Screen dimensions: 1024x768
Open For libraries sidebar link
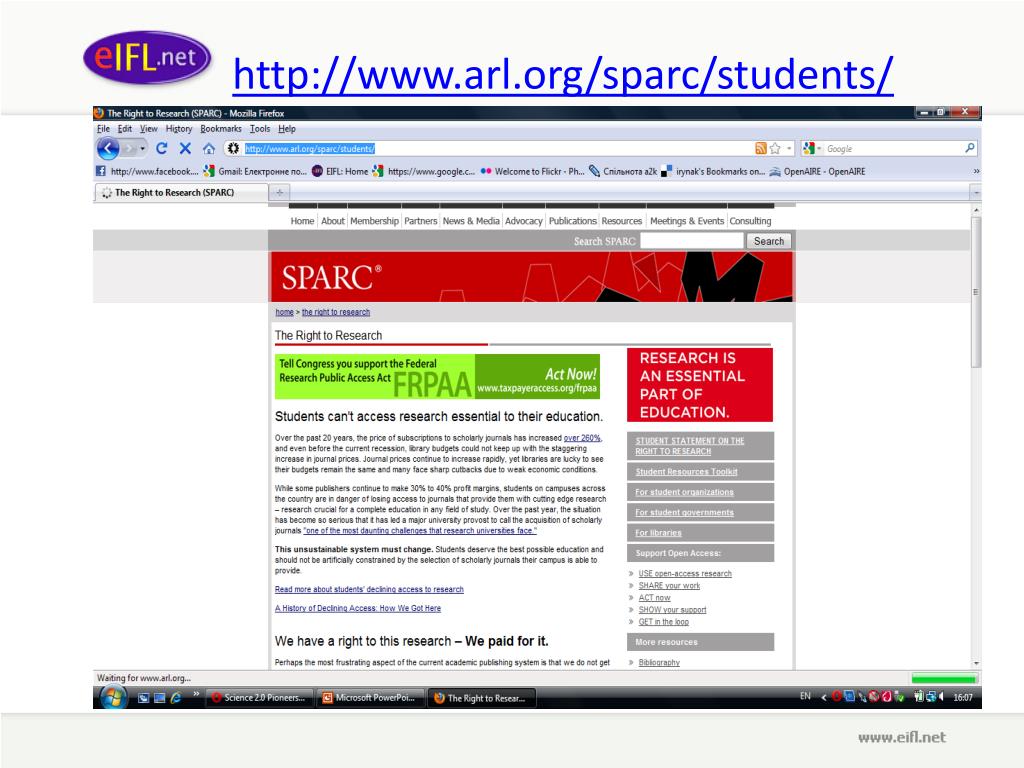coord(658,533)
